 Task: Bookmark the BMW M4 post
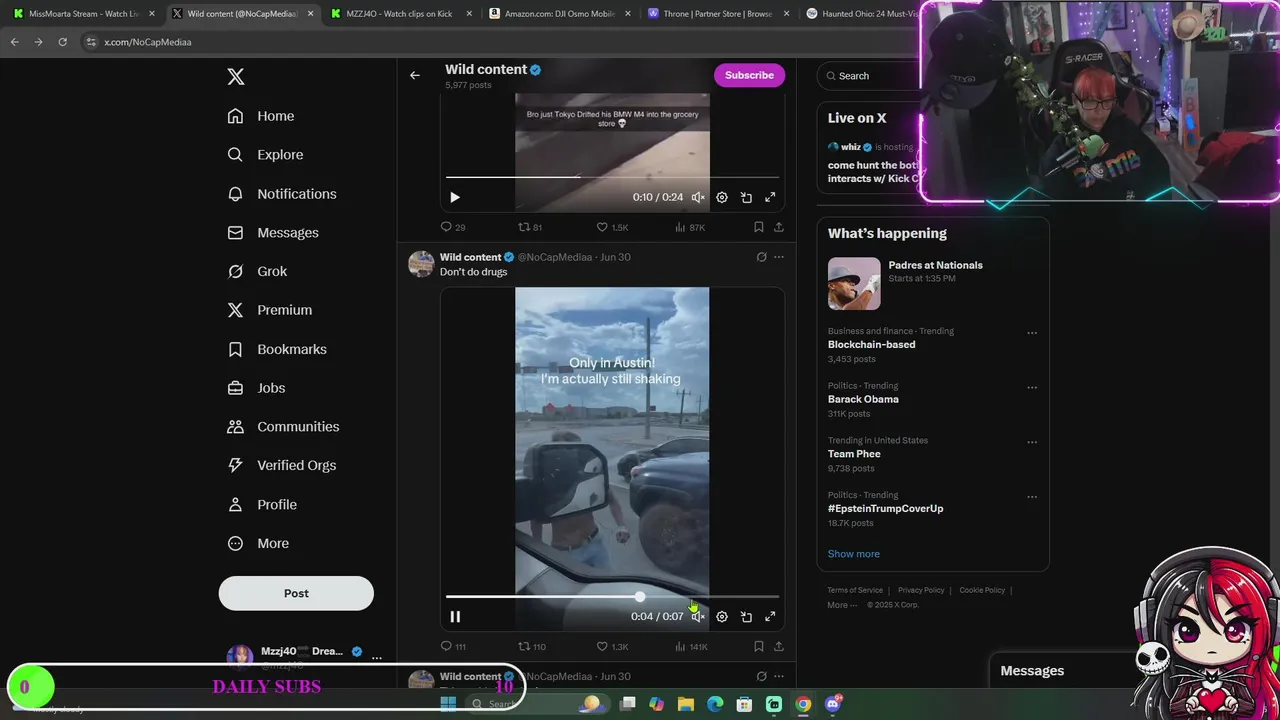[x=758, y=227]
